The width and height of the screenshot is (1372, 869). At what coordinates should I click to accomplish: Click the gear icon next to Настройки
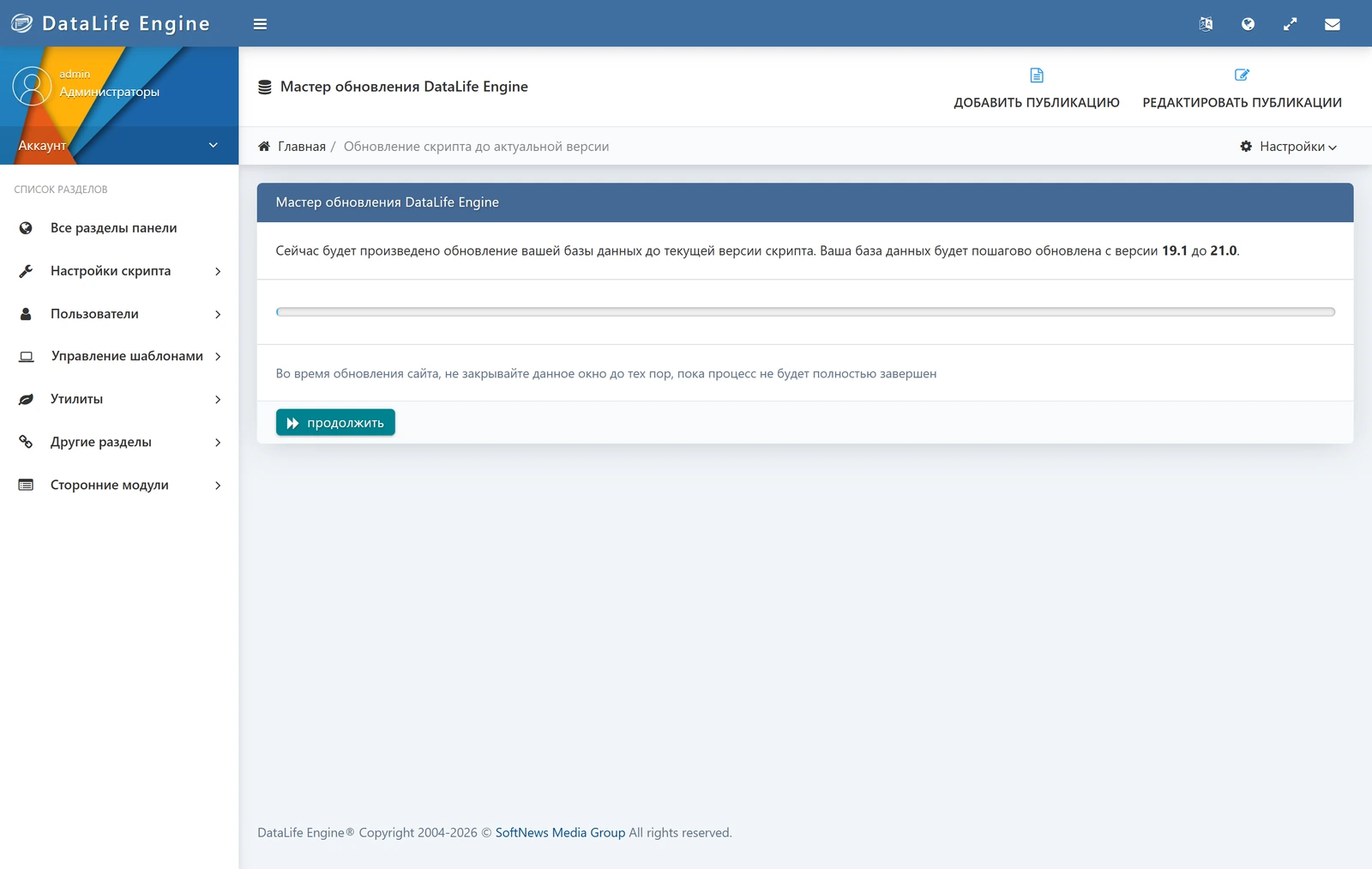pyautogui.click(x=1246, y=147)
